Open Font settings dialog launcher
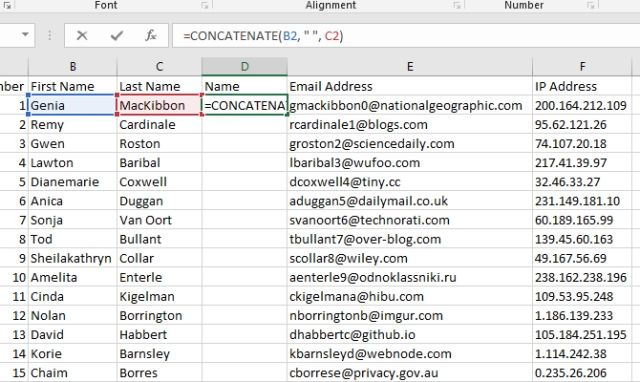Image resolution: width=640 pixels, height=382 pixels. (x=205, y=5)
